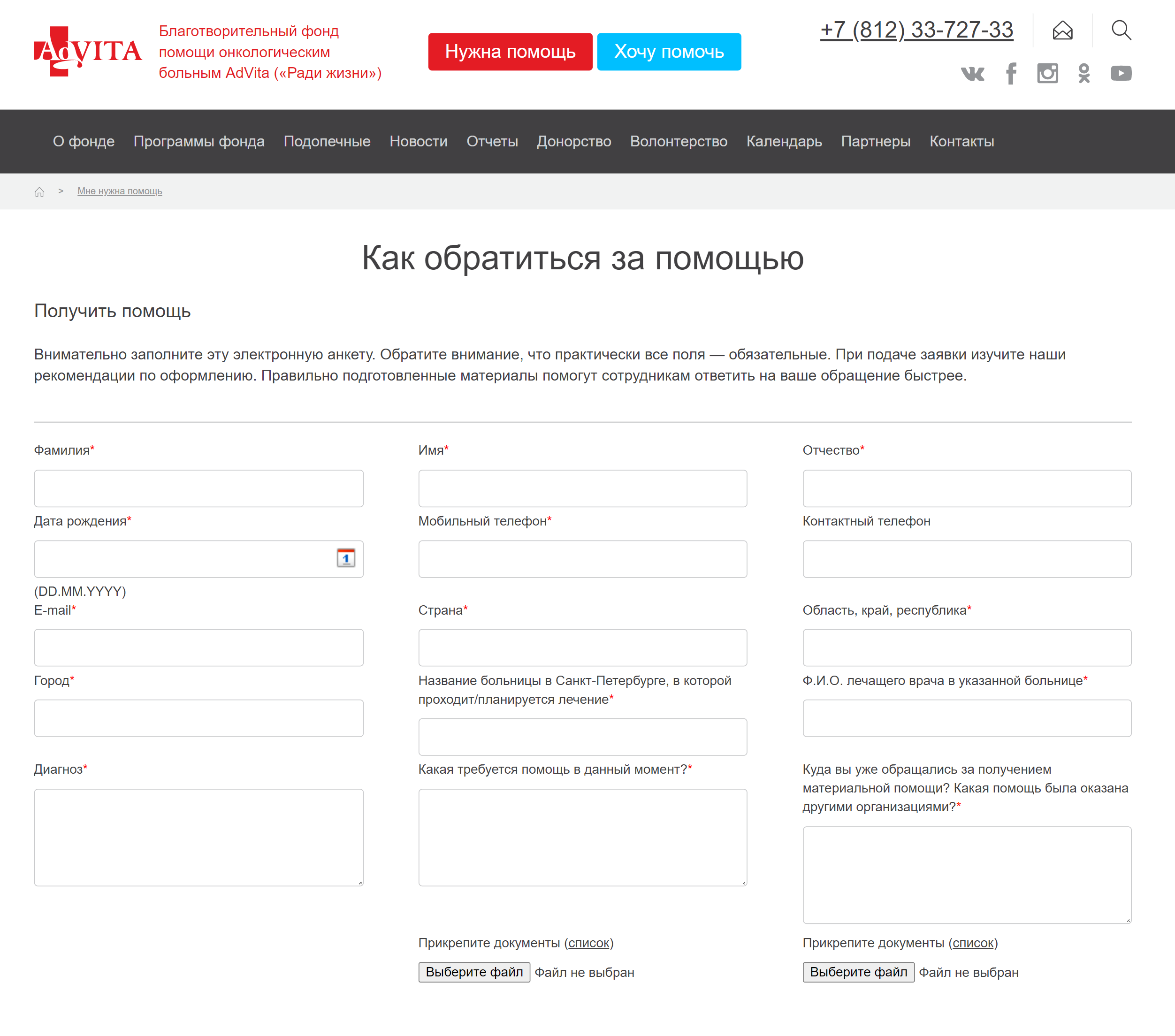Focus the «Имя» input field
Viewport: 1175px width, 1036px height.
pyautogui.click(x=583, y=489)
